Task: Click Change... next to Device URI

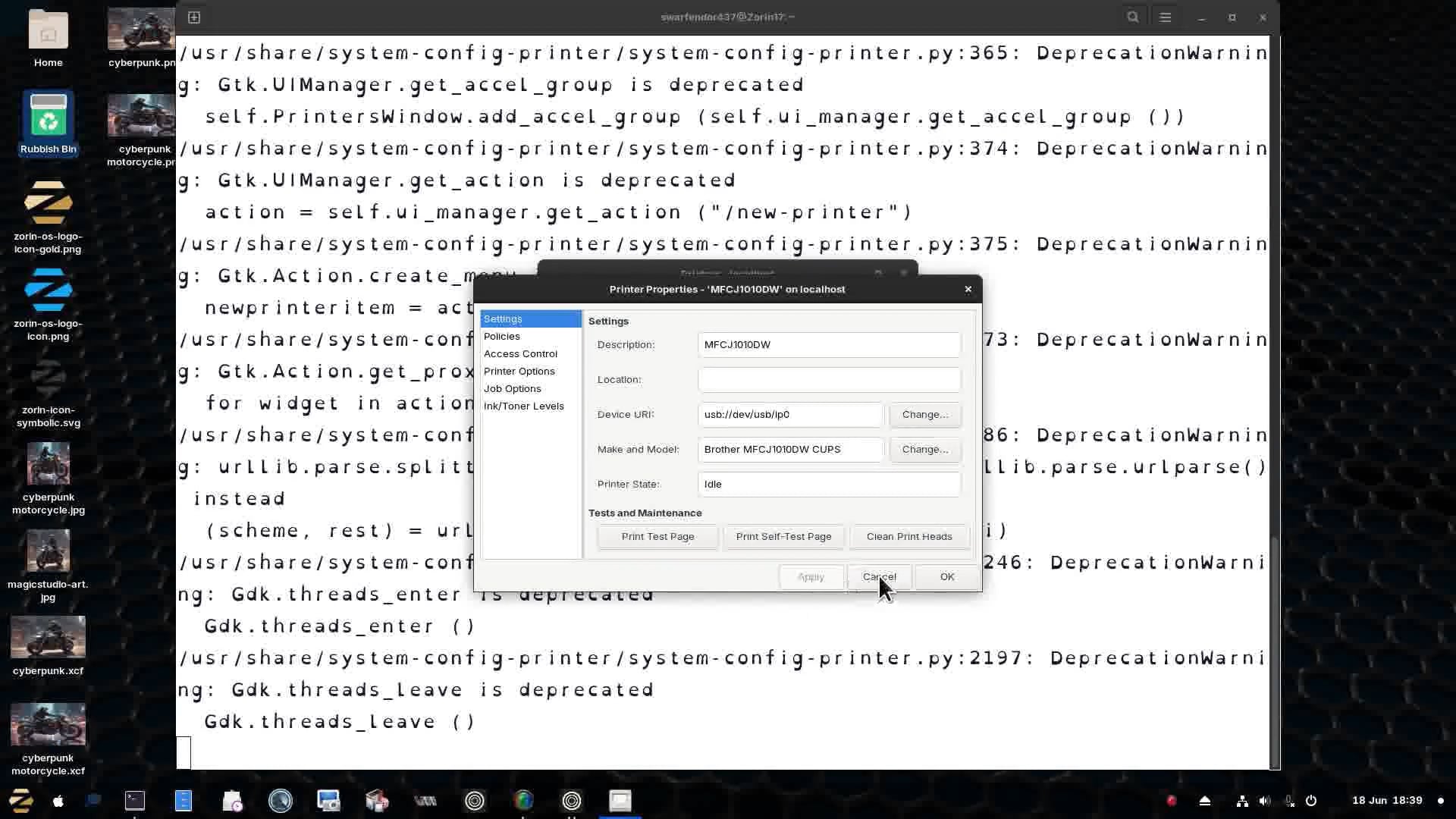Action: click(x=925, y=414)
